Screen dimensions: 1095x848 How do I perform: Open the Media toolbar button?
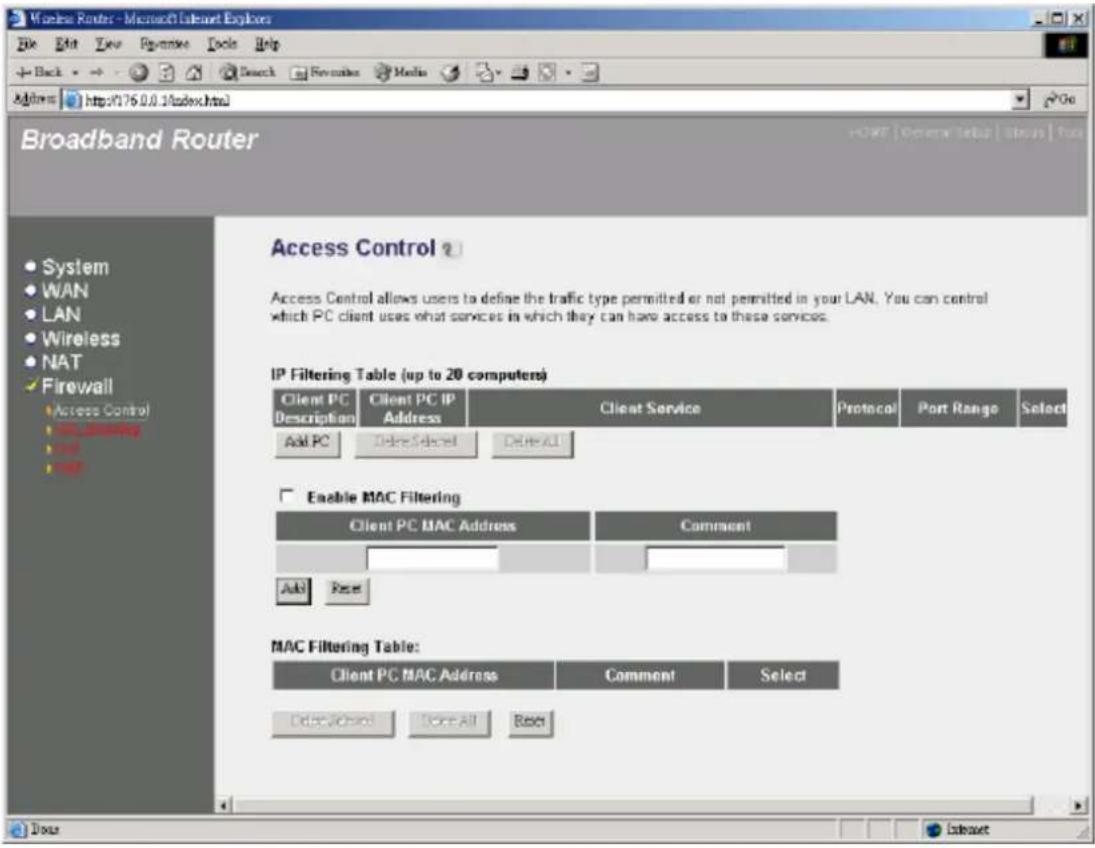point(401,72)
